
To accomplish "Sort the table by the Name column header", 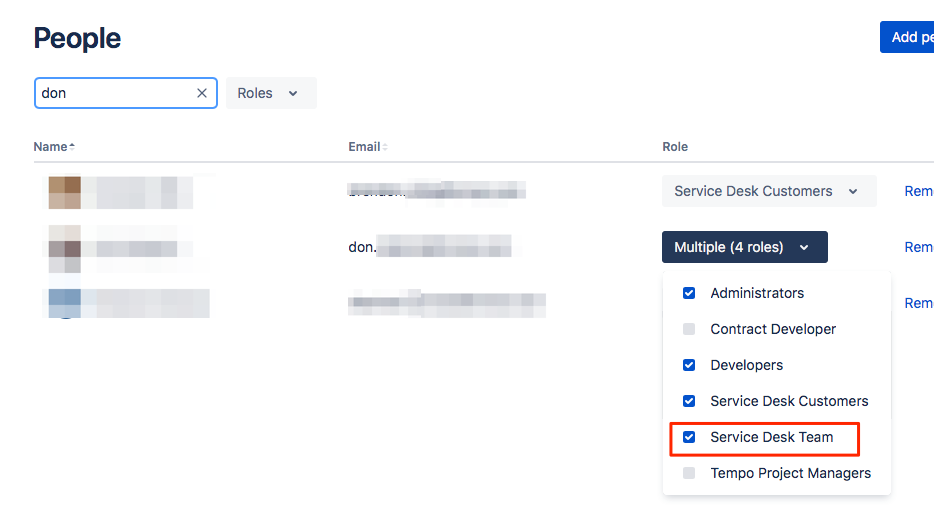I will pyautogui.click(x=54, y=147).
